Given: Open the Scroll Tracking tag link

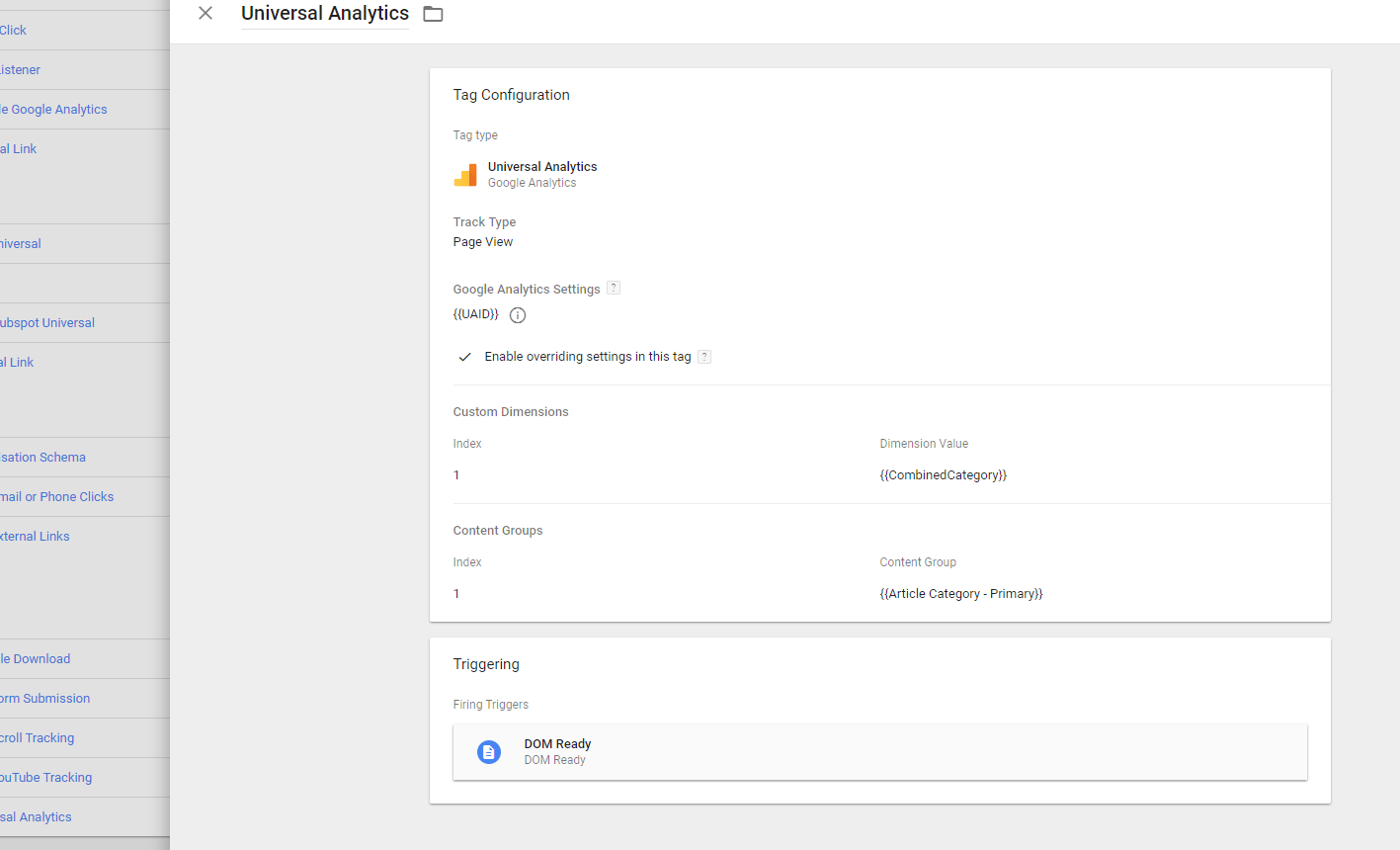Looking at the screenshot, I should 37,738.
